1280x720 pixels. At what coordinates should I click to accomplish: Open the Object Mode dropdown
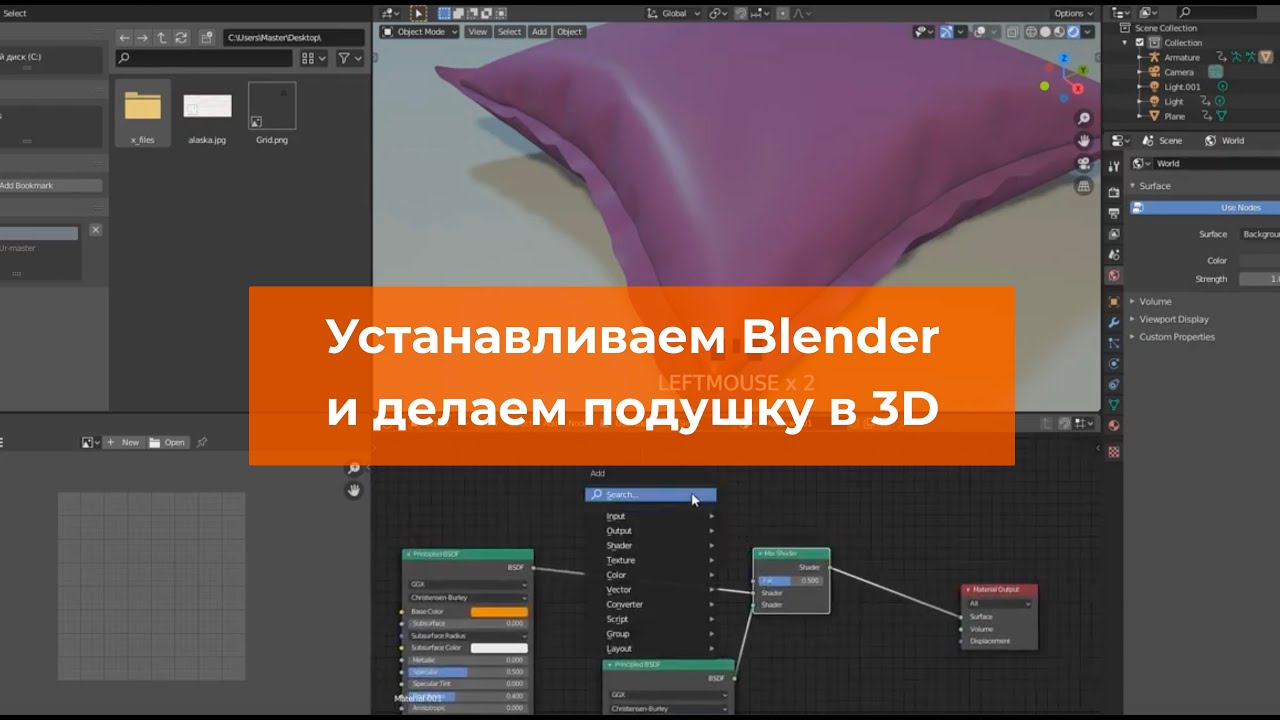(419, 32)
